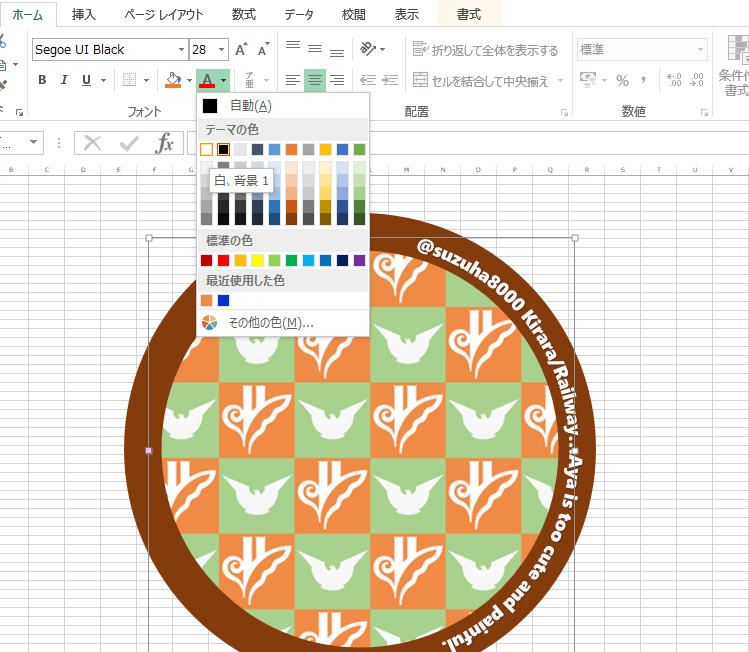Click the Increase Indent icon

coord(390,80)
